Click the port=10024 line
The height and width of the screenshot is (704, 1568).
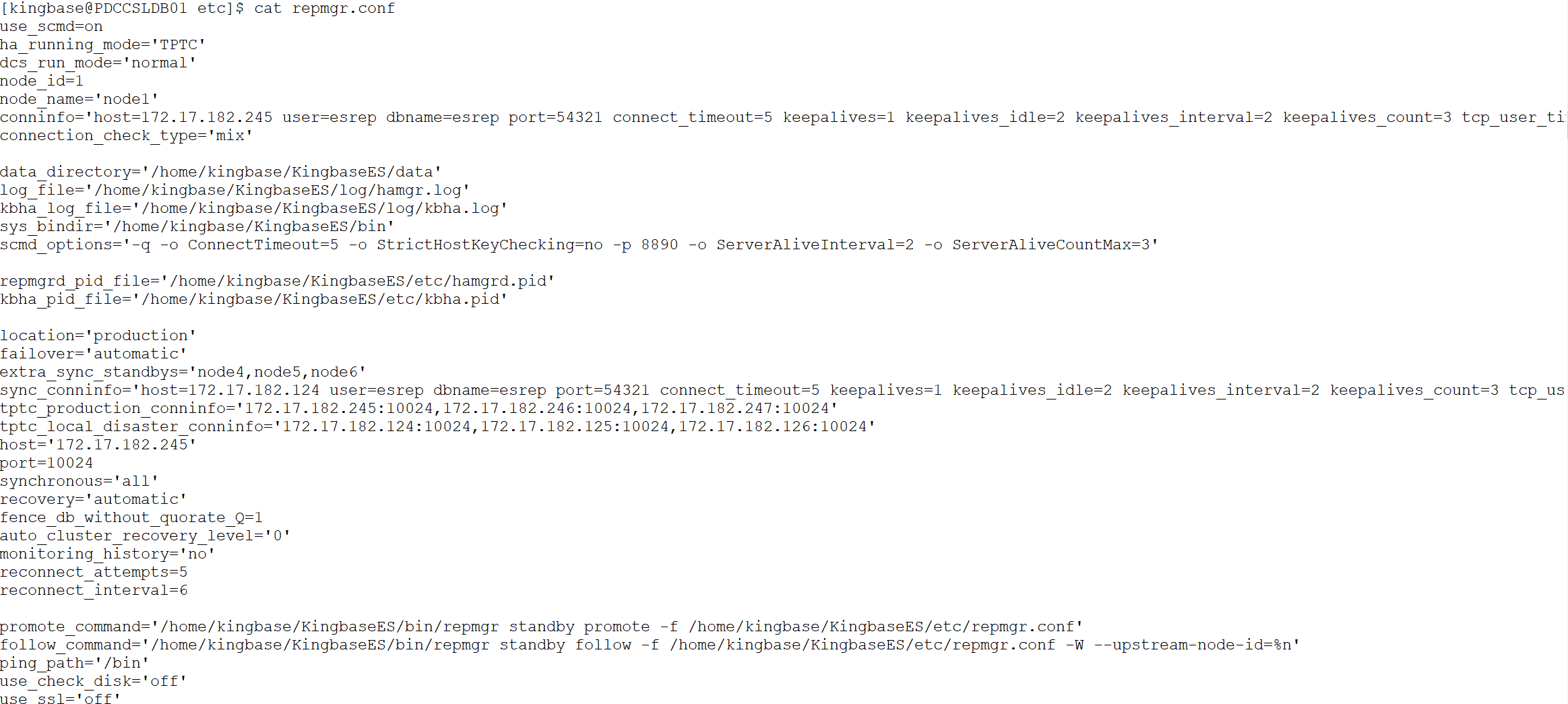tap(46, 463)
